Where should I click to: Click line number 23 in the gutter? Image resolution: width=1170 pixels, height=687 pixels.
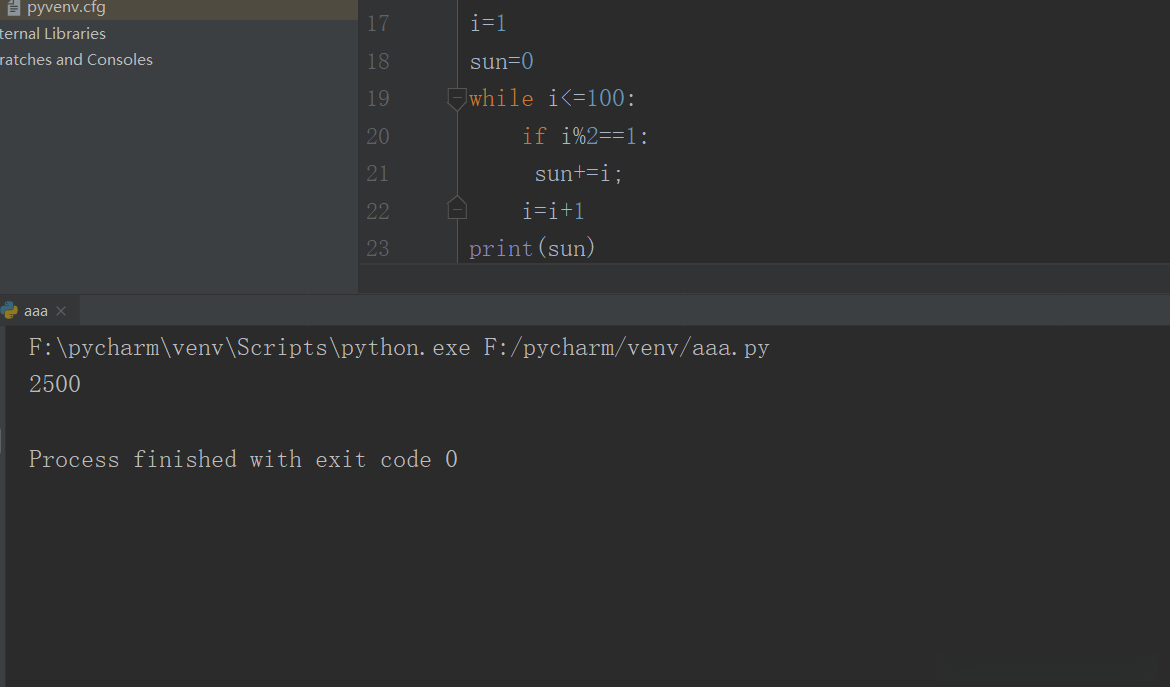click(378, 248)
